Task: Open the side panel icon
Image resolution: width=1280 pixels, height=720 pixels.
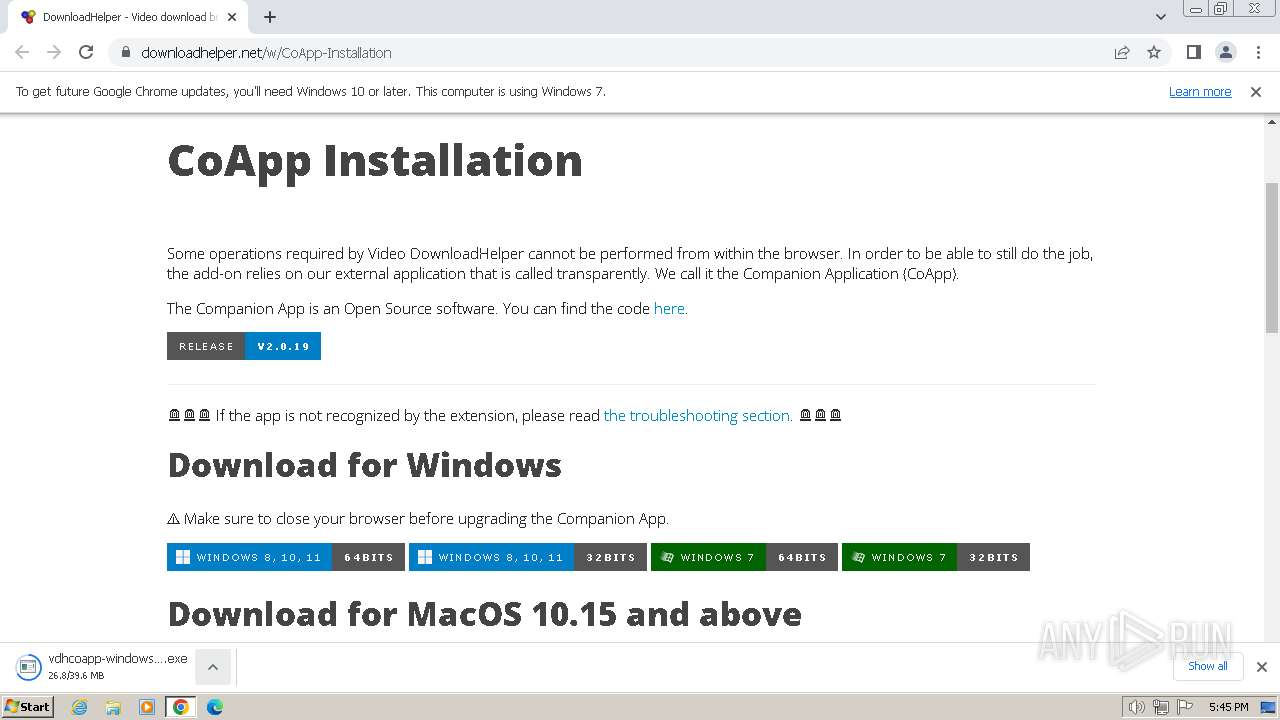Action: tap(1193, 52)
